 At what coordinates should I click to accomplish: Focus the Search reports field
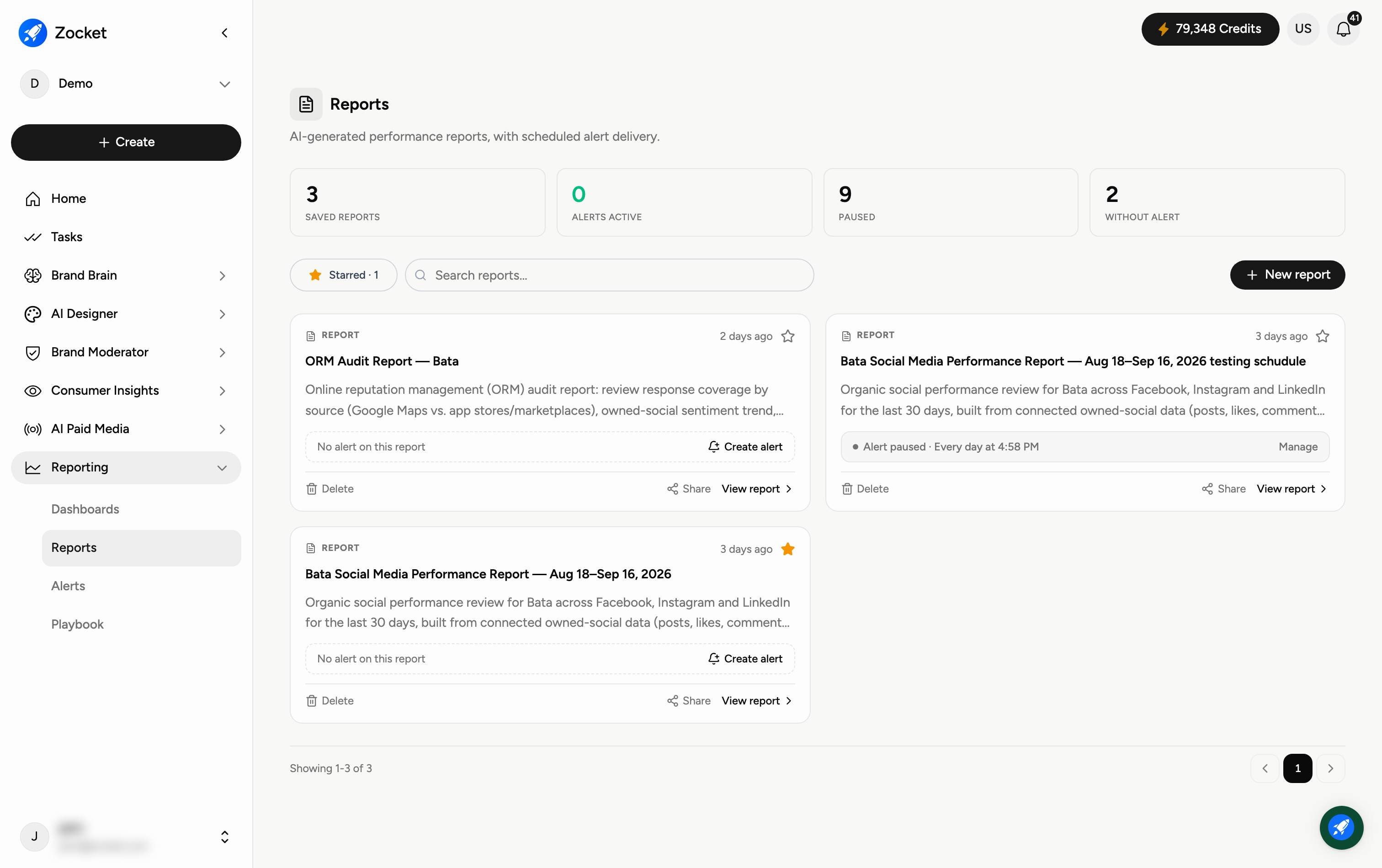(609, 275)
